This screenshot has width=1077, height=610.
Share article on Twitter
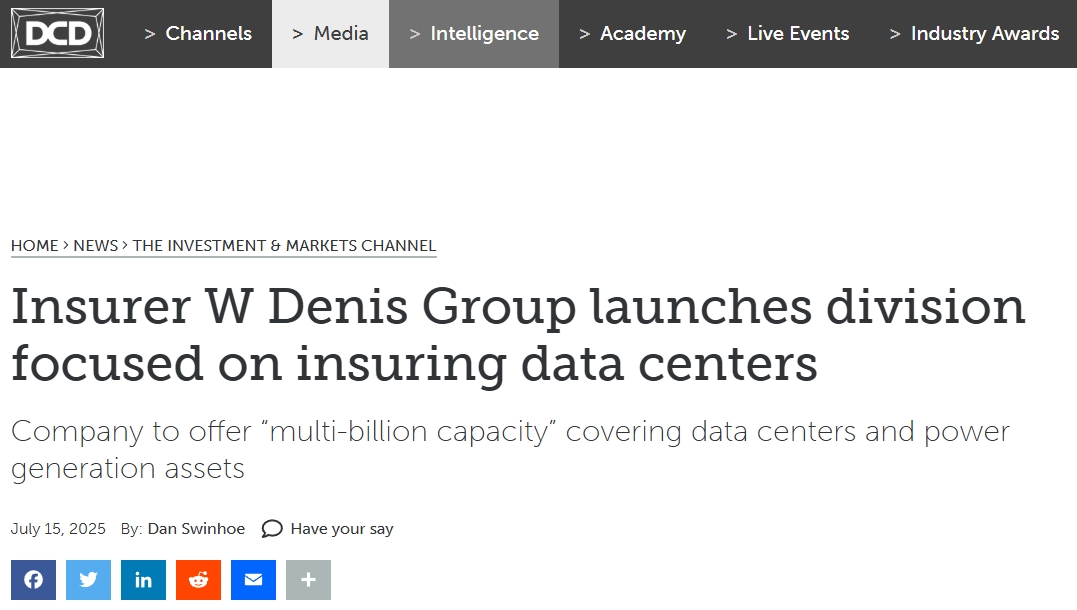pos(89,580)
